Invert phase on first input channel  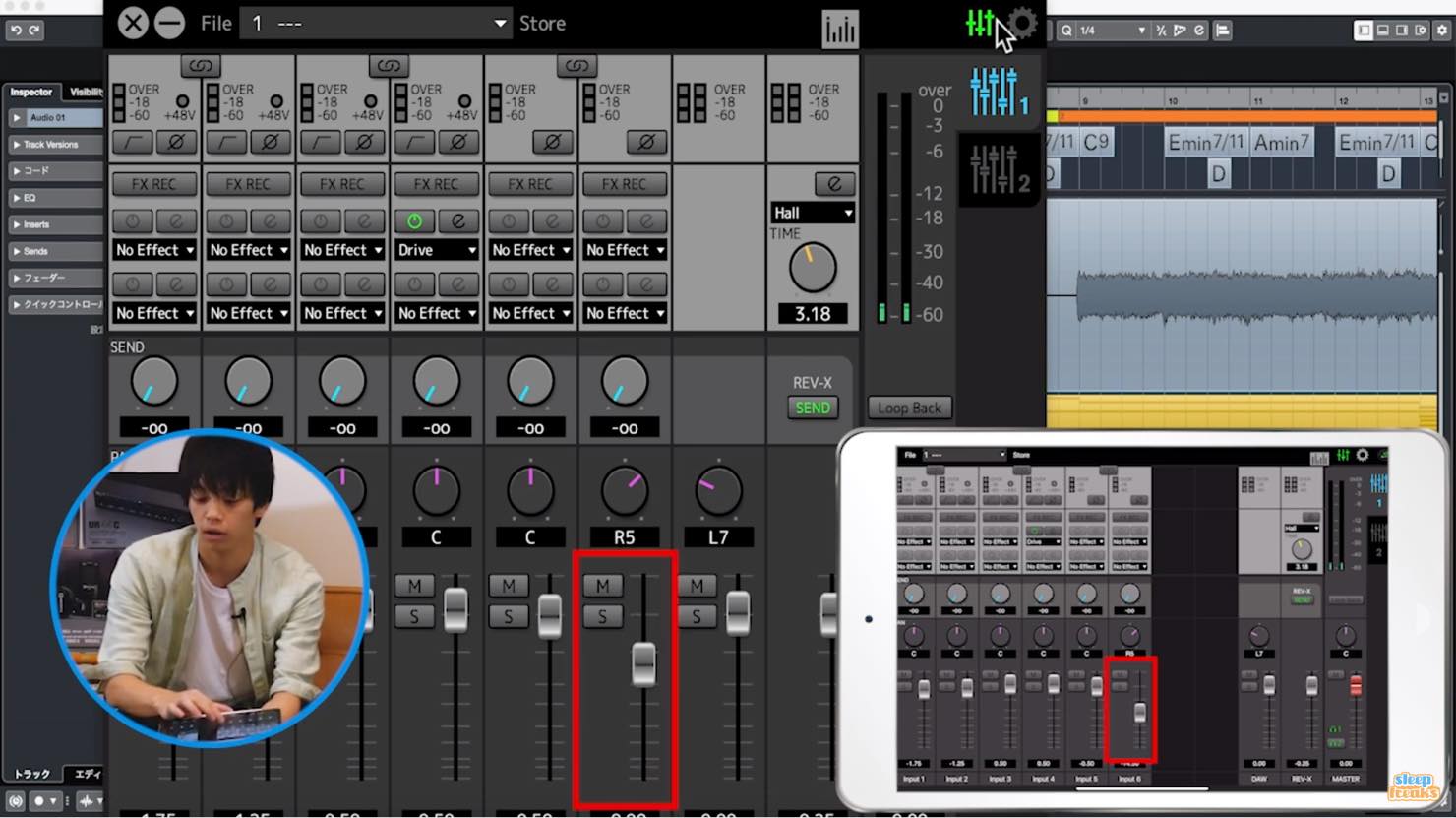(x=176, y=143)
